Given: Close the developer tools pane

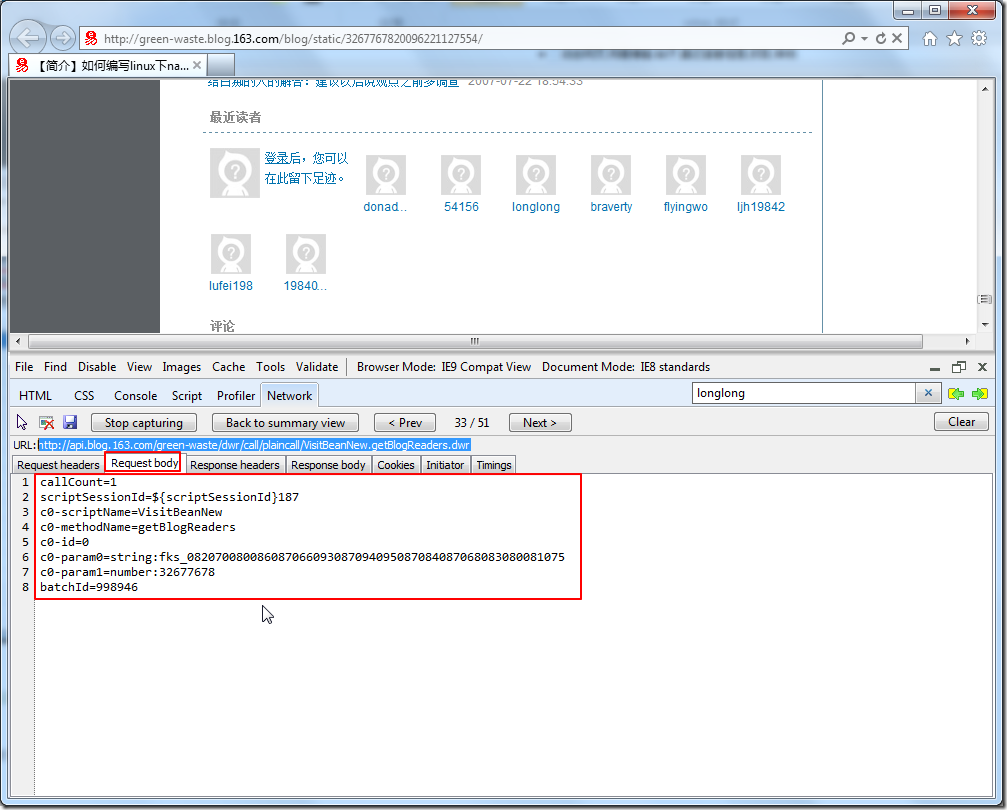Looking at the screenshot, I should (x=982, y=367).
